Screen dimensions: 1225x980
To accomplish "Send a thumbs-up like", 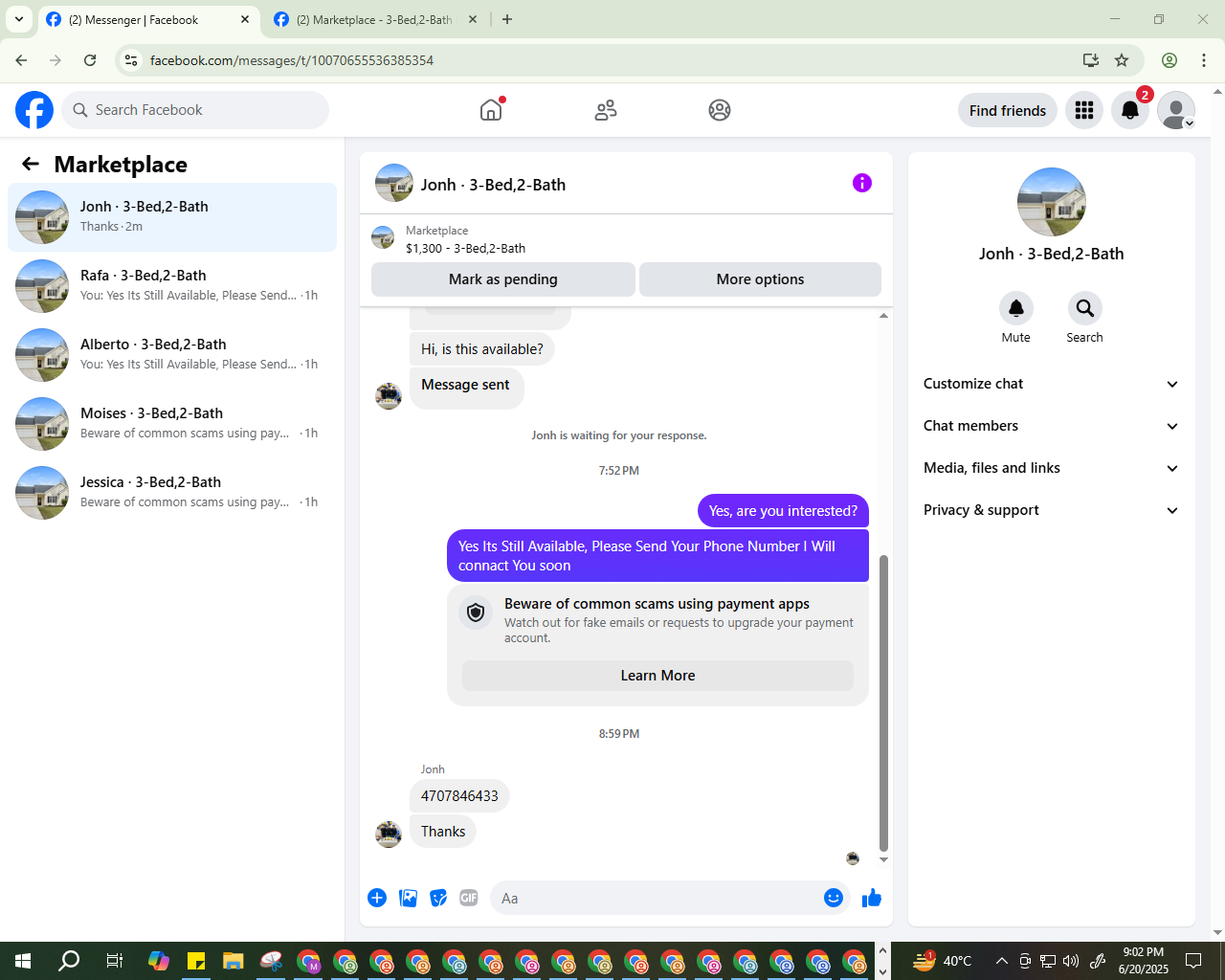I will 872,898.
